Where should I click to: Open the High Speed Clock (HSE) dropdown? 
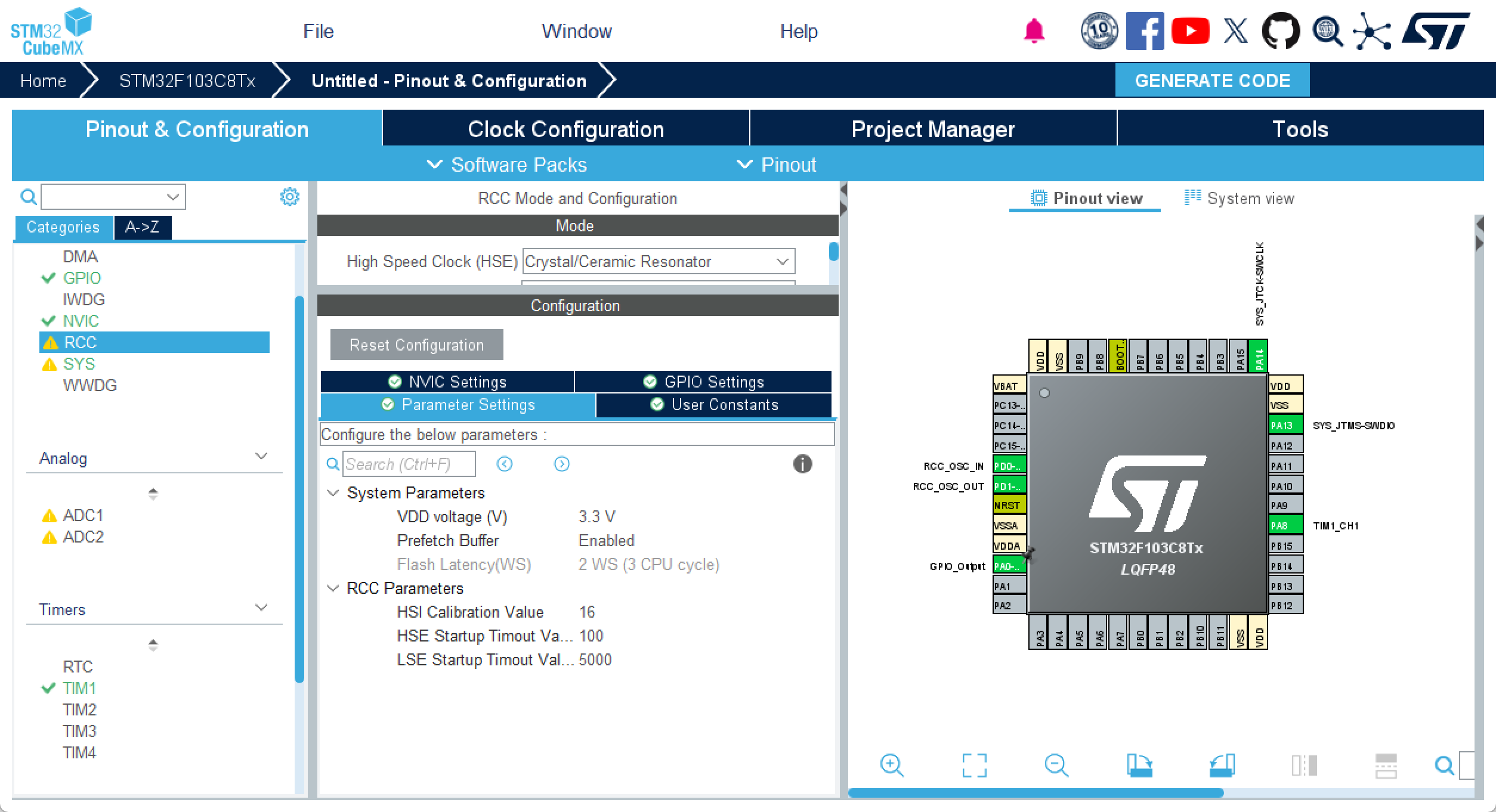tap(659, 261)
